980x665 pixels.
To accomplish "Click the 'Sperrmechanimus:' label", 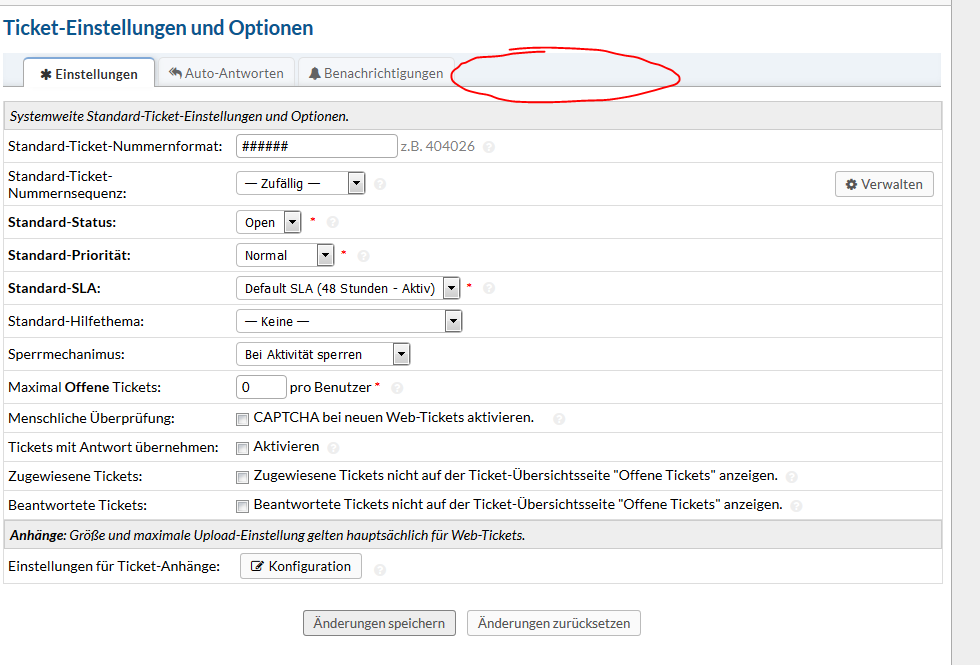I will coord(66,354).
